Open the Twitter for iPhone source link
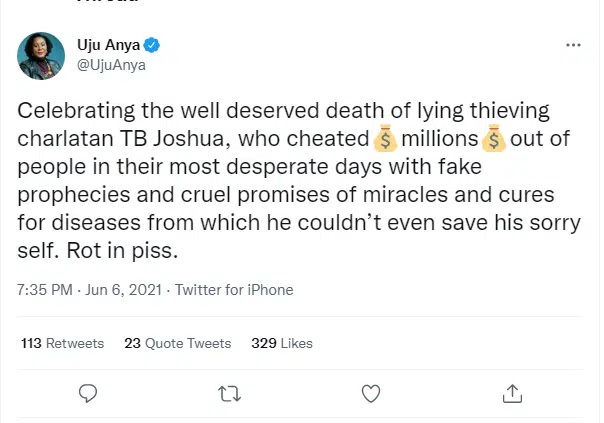 click(x=234, y=290)
